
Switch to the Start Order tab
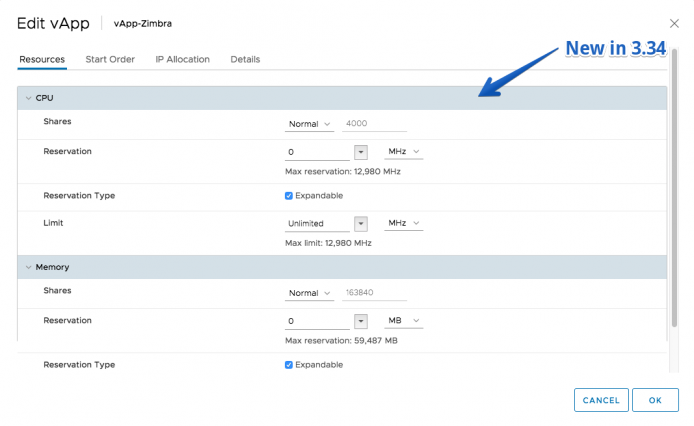point(110,59)
